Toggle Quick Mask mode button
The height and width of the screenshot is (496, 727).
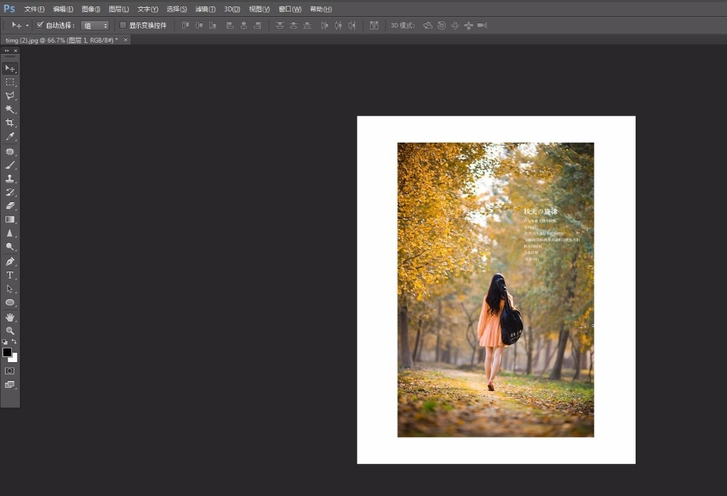(x=10, y=370)
